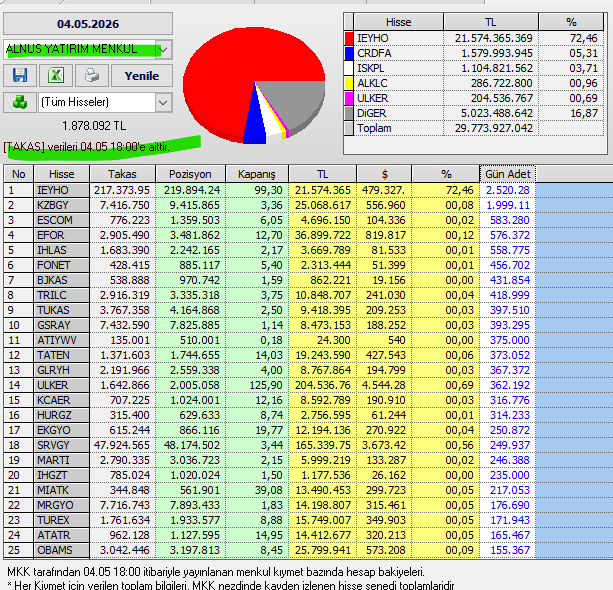Select the EFOR stock cell
The width and height of the screenshot is (613, 590).
(x=61, y=235)
